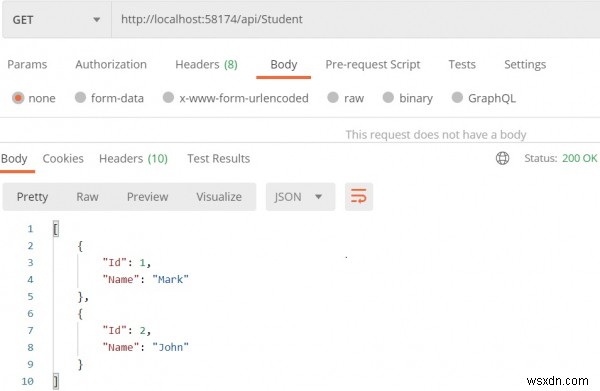The width and height of the screenshot is (600, 391).
Task: Open the GET method dropdown
Action: [x=57, y=20]
